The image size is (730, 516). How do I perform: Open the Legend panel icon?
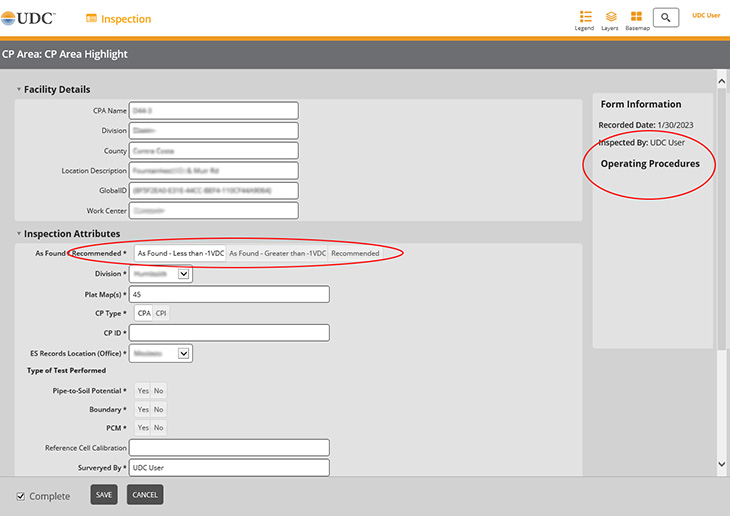click(585, 17)
